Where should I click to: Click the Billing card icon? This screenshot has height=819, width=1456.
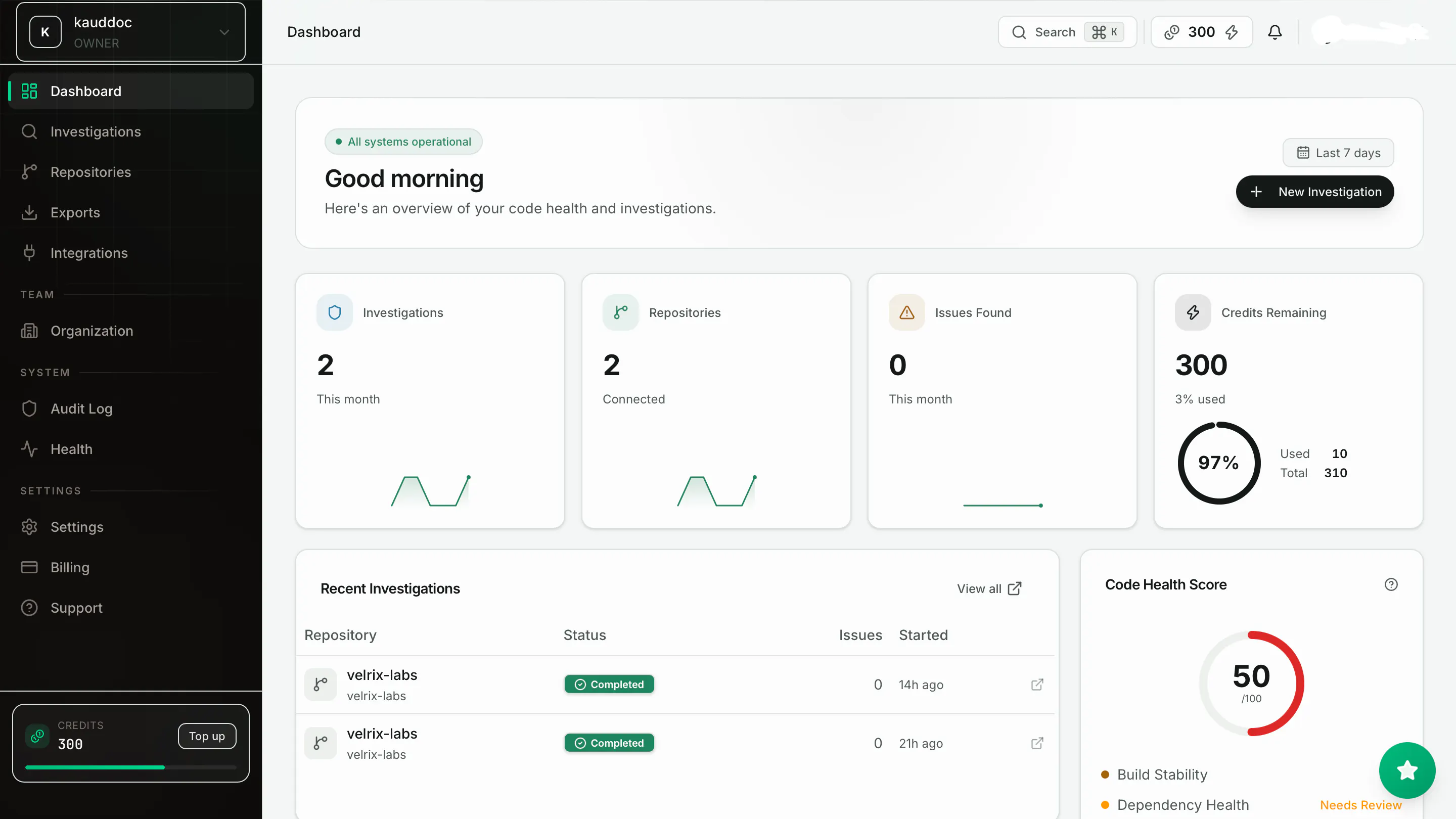click(29, 567)
